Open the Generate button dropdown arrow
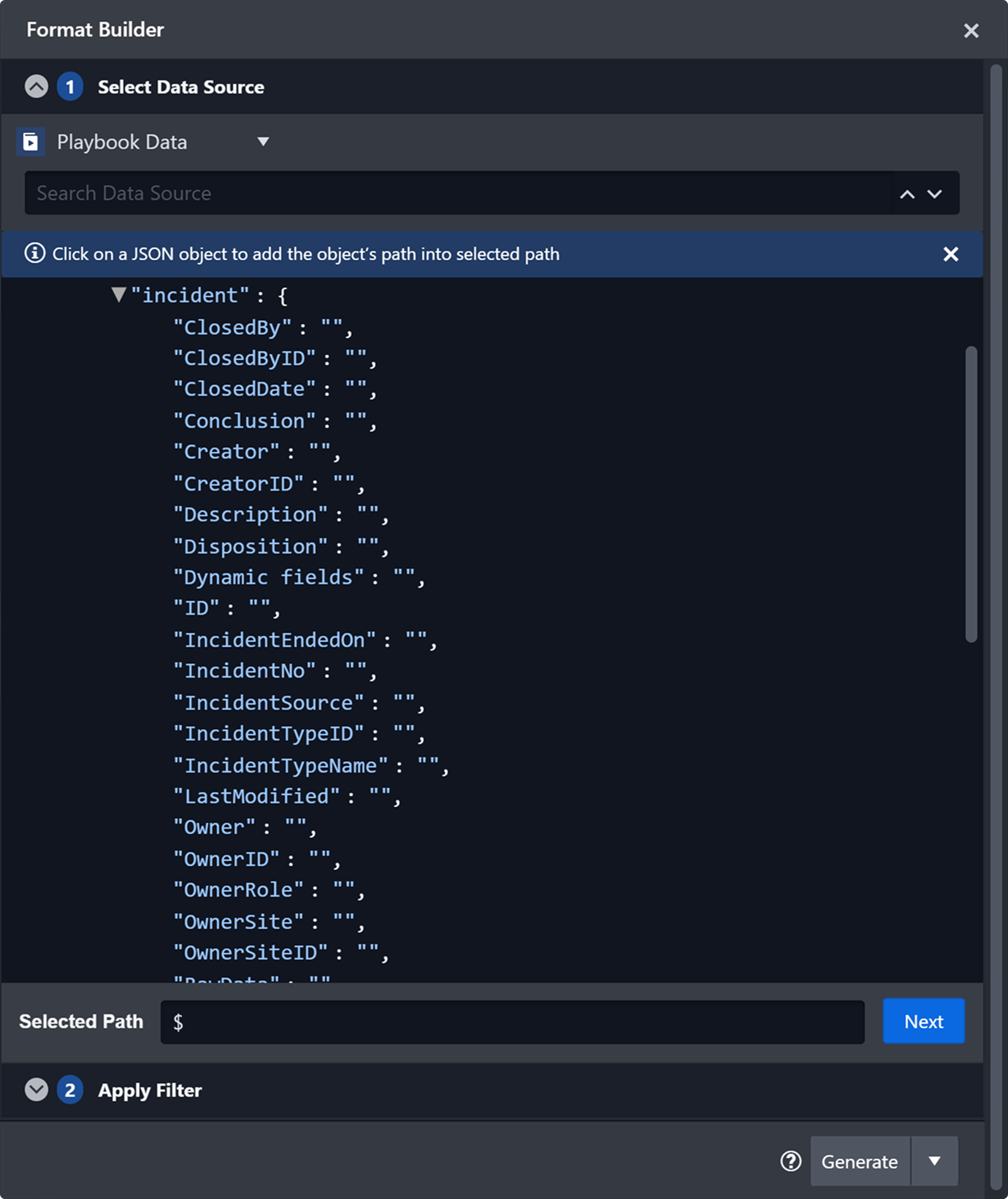Screen dimensions: 1008x1199 [x=934, y=1161]
